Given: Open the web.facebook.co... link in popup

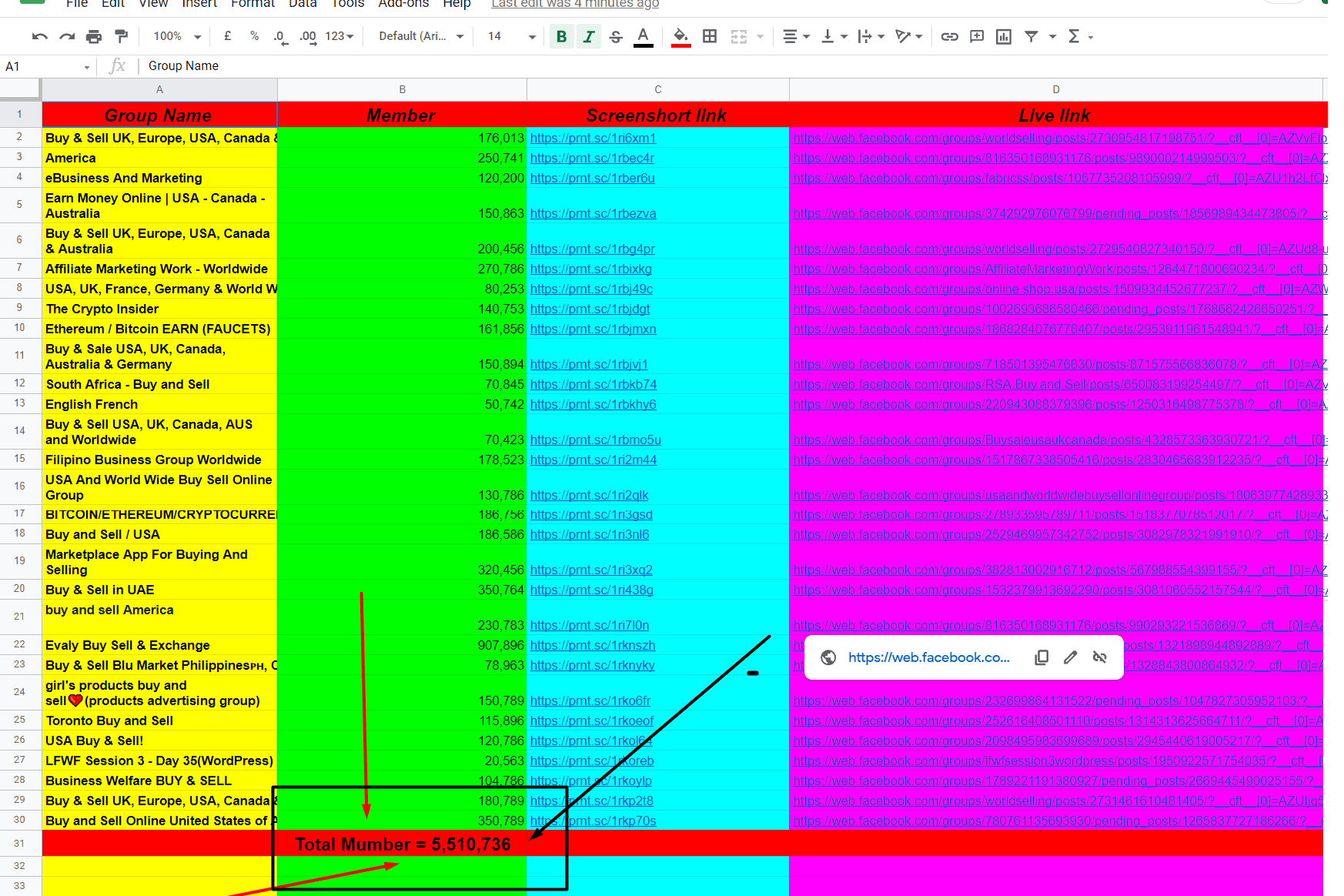Looking at the screenshot, I should (928, 657).
